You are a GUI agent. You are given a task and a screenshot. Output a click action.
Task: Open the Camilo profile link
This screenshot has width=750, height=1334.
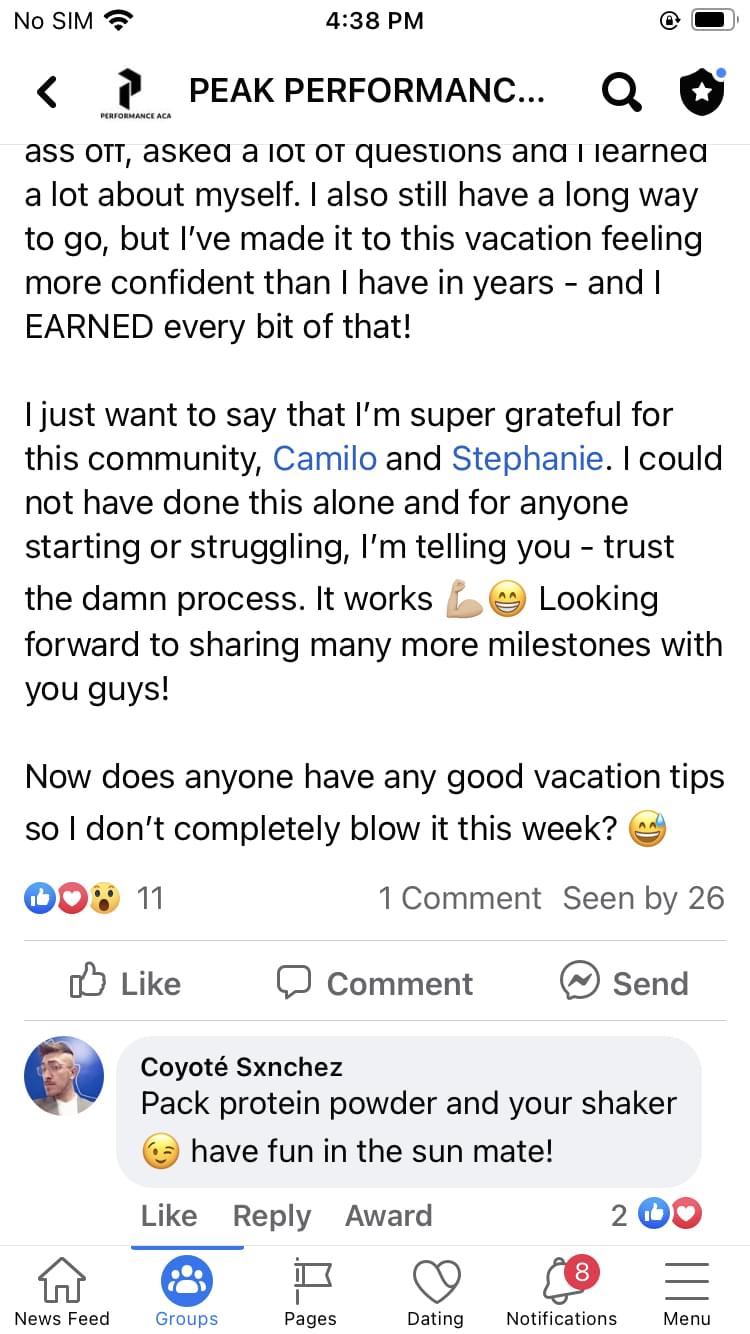pyautogui.click(x=325, y=458)
